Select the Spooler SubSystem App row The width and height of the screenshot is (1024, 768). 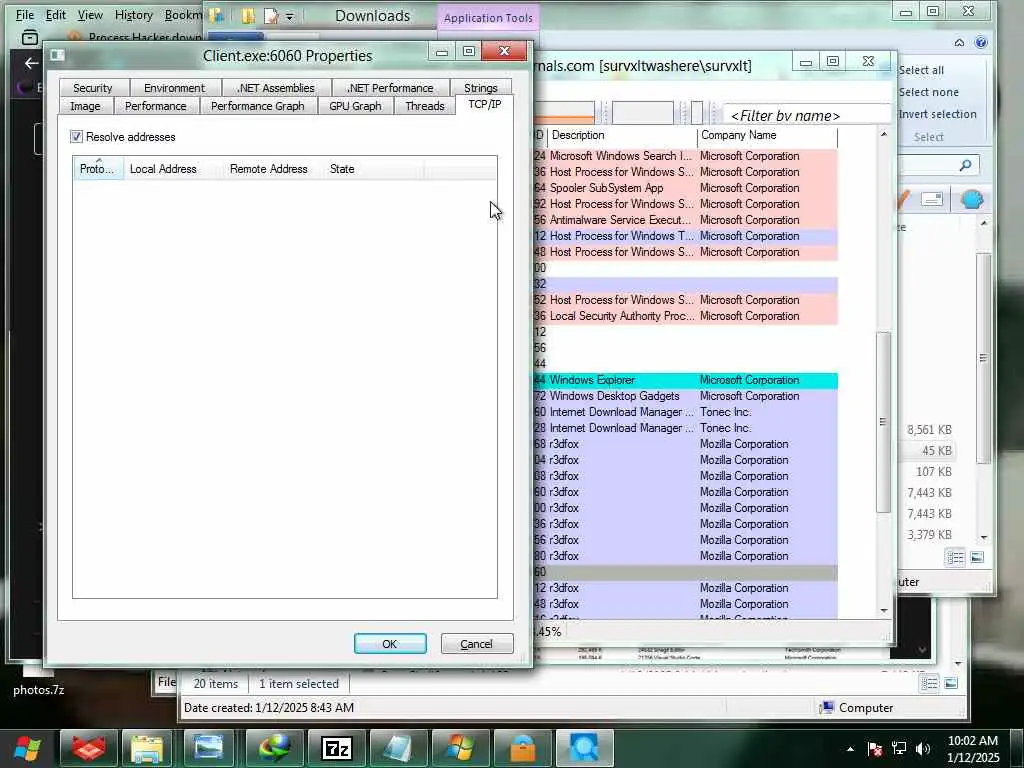[686, 188]
